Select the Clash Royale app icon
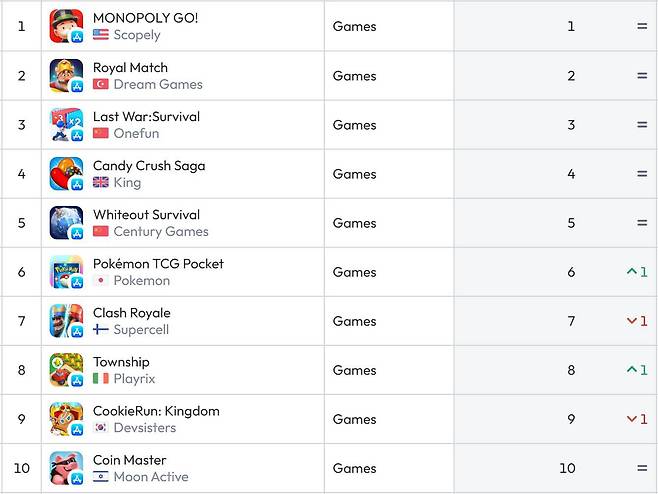Image resolution: width=658 pixels, height=494 pixels. (66, 320)
